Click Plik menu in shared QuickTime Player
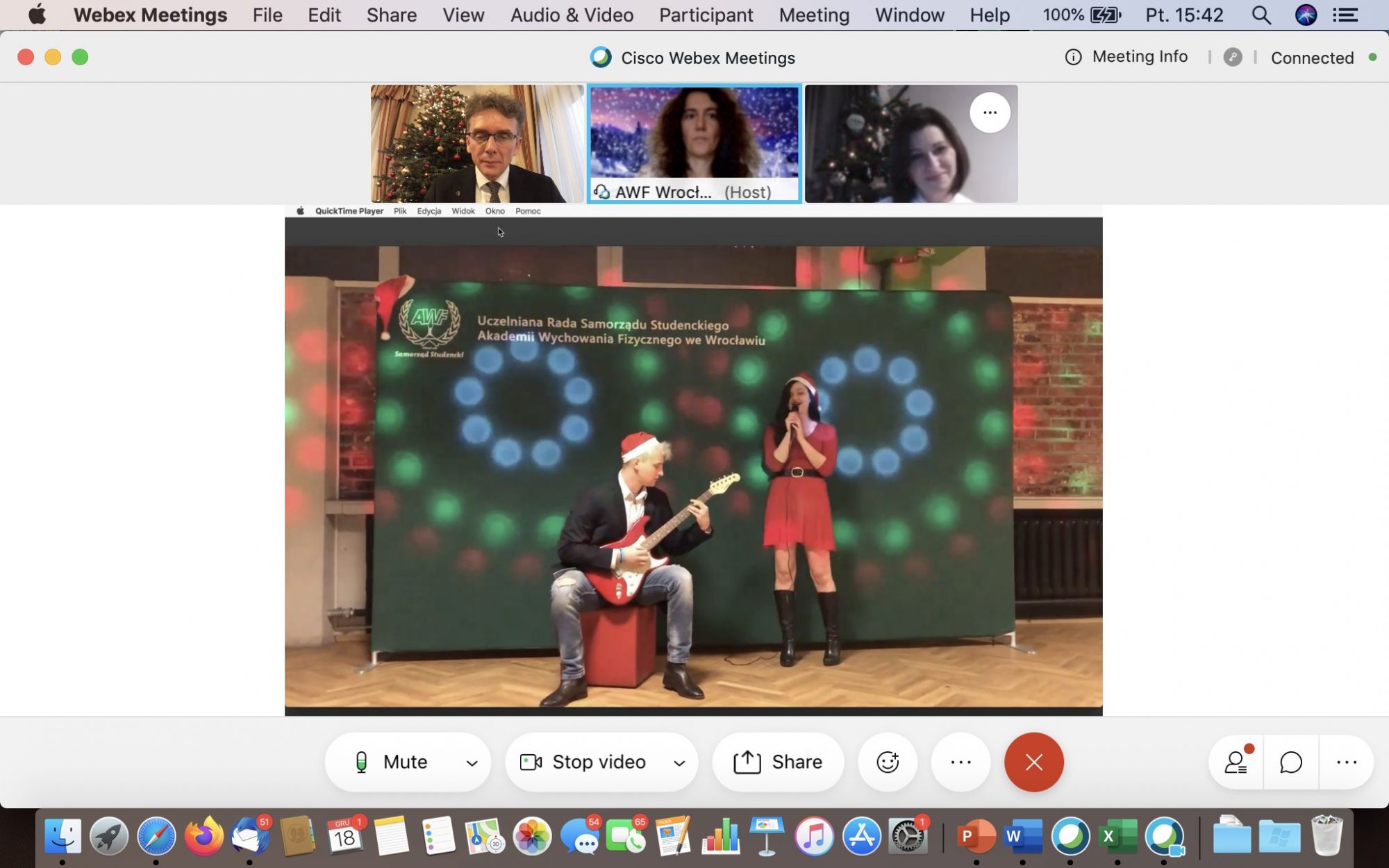 pos(400,211)
